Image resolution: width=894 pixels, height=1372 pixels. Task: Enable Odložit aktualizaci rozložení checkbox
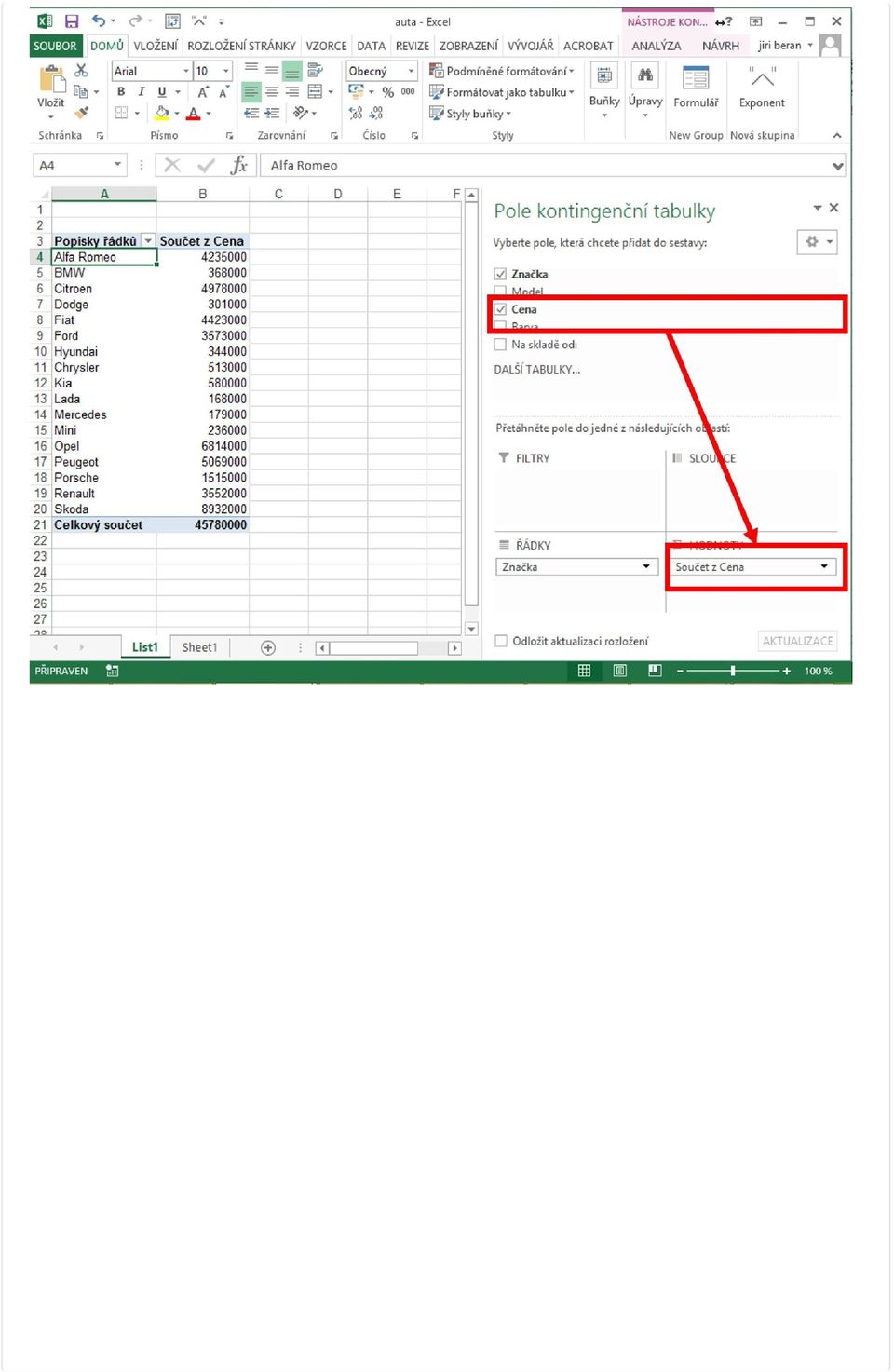(501, 641)
